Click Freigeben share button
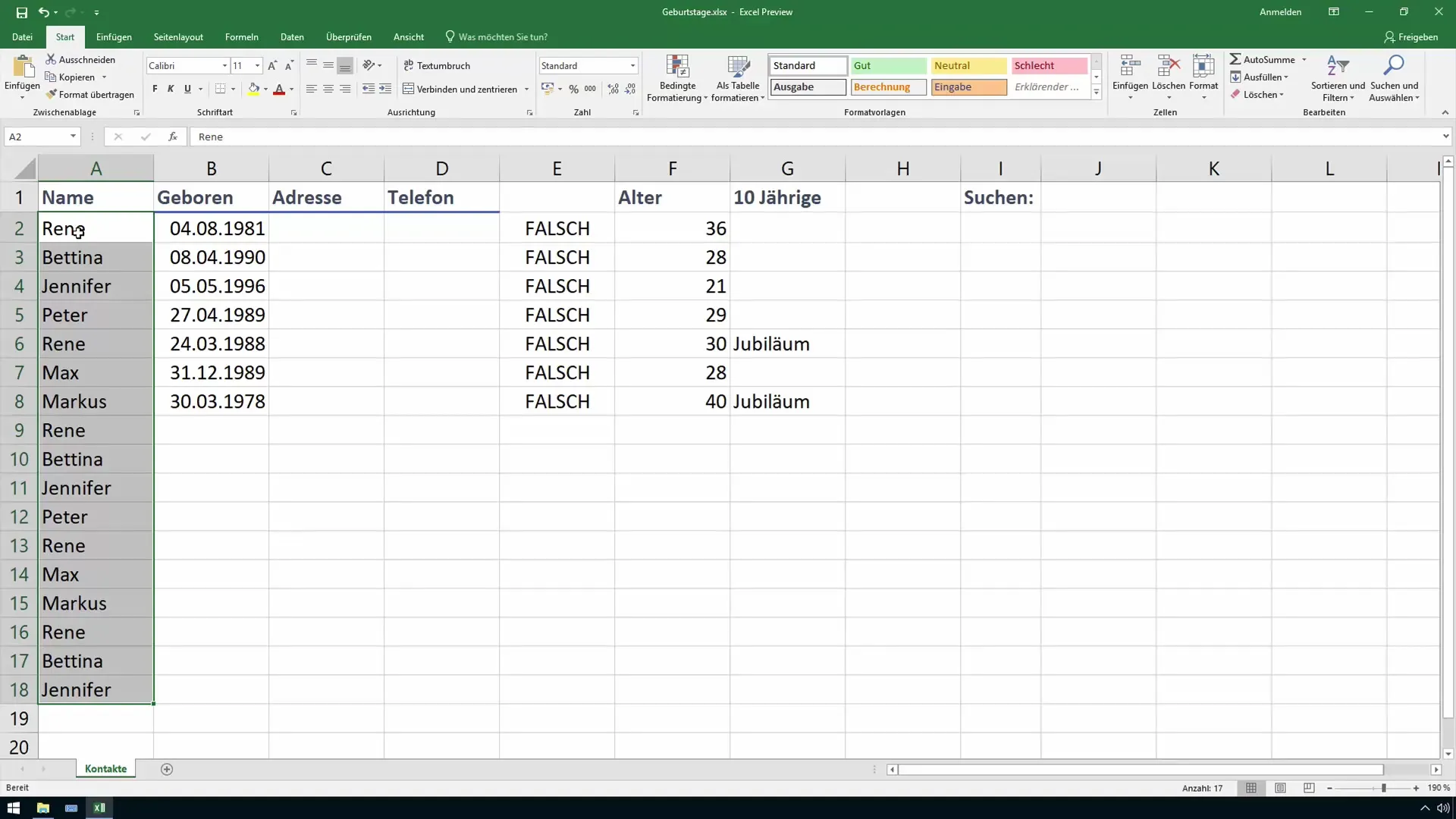 click(x=1410, y=36)
